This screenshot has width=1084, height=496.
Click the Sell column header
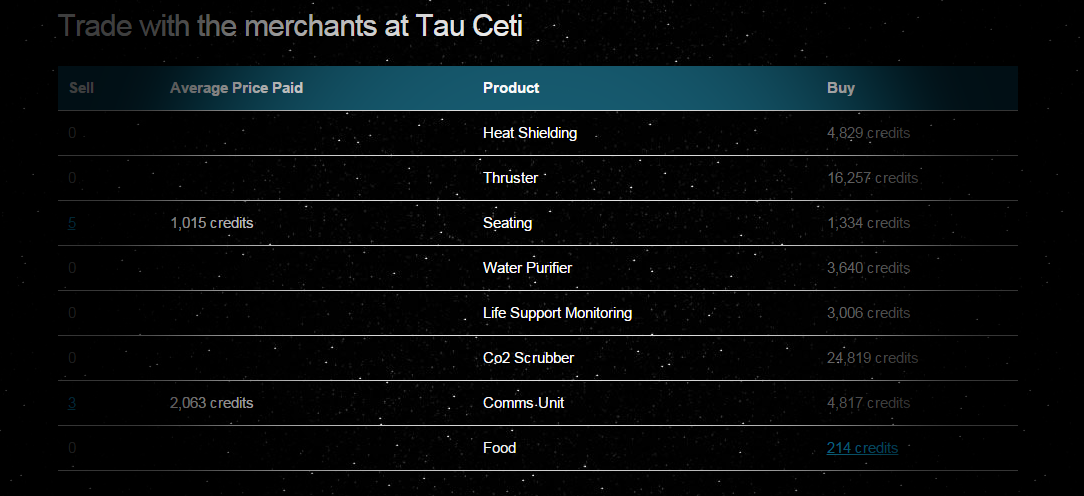click(x=82, y=88)
